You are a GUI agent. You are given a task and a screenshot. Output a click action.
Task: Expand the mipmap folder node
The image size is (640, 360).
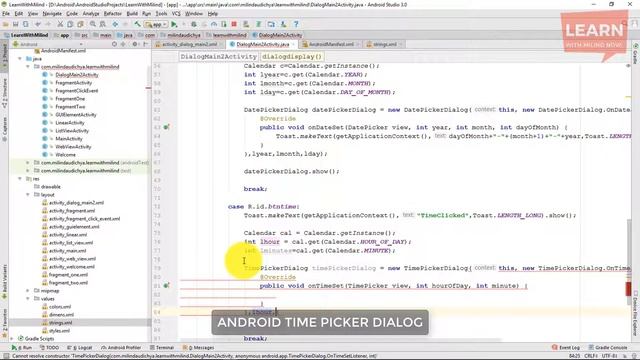(x=28, y=291)
